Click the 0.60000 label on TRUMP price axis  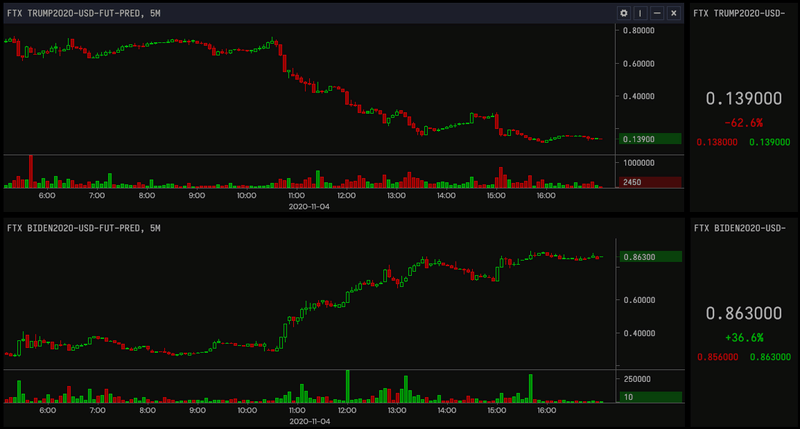click(x=639, y=64)
